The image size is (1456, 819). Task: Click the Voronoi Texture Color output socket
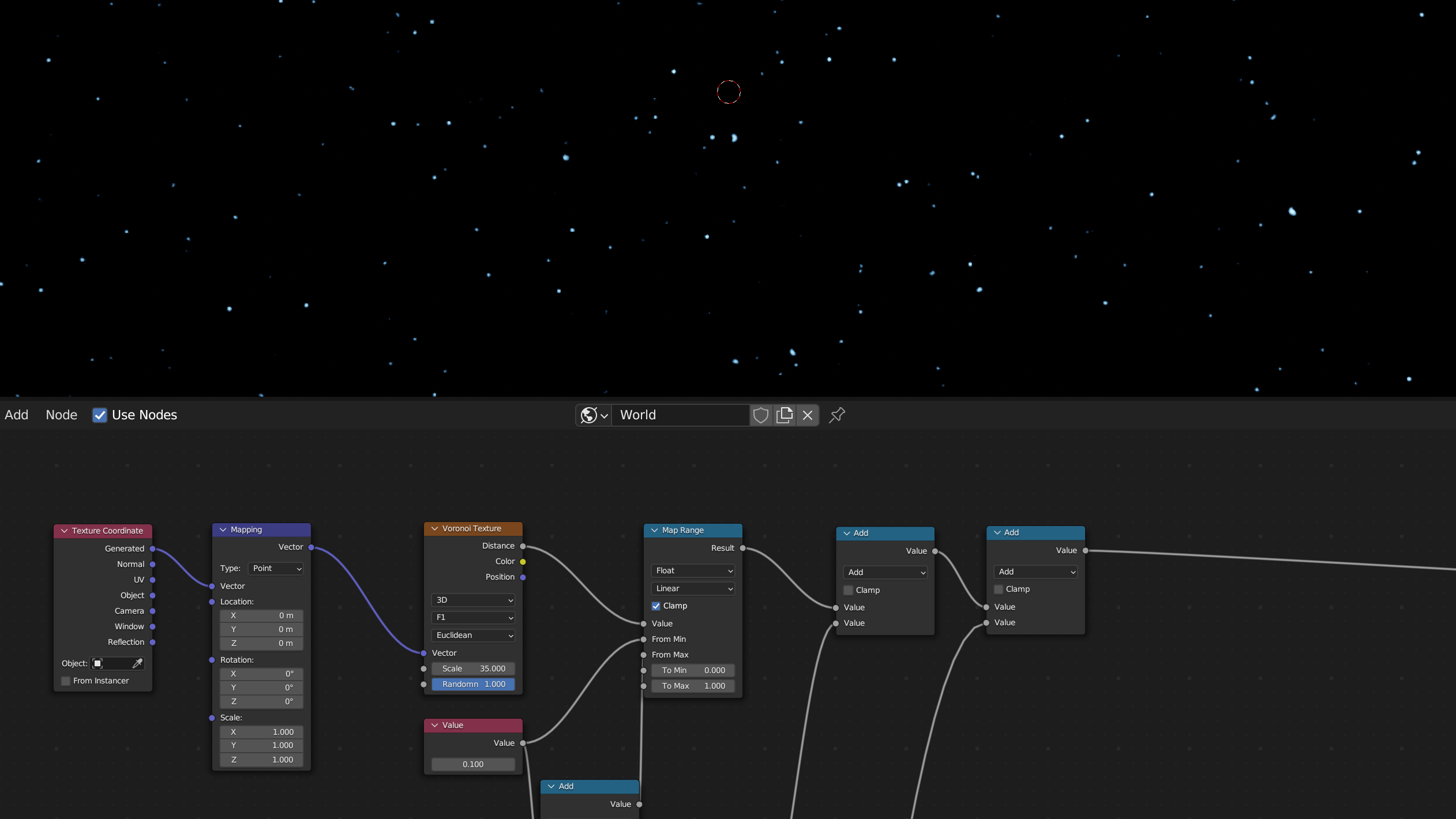(523, 562)
